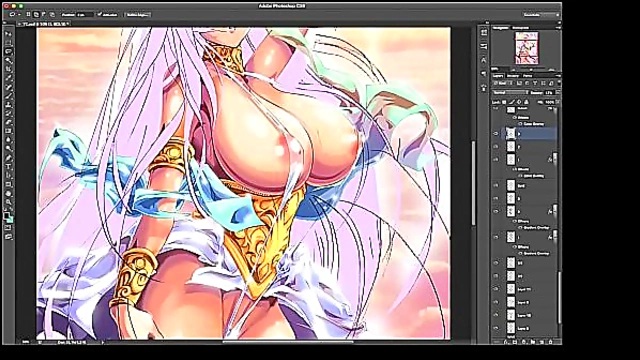Open Layers panel flyout menu
The image size is (640, 360).
[558, 76]
